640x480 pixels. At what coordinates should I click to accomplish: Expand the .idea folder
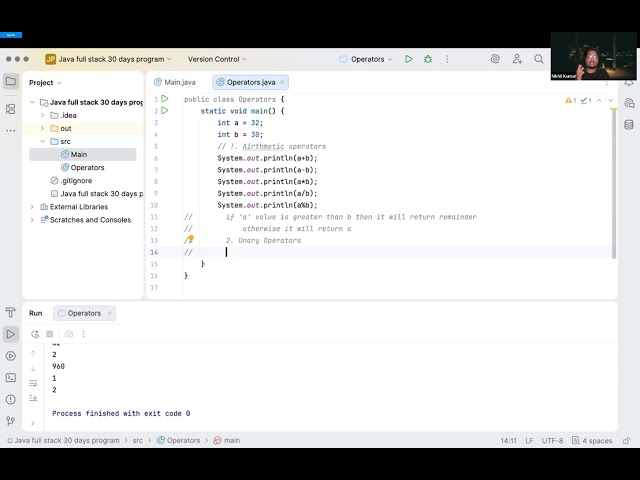click(42, 116)
